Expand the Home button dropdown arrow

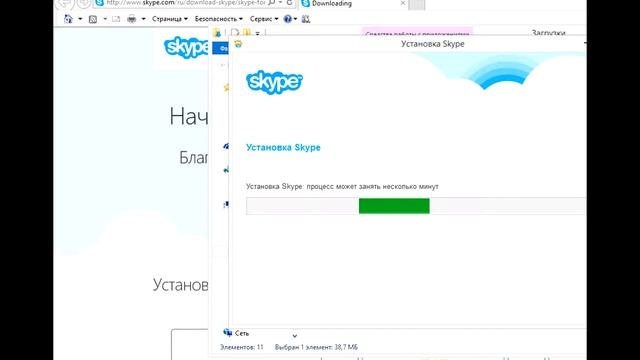[x=80, y=19]
